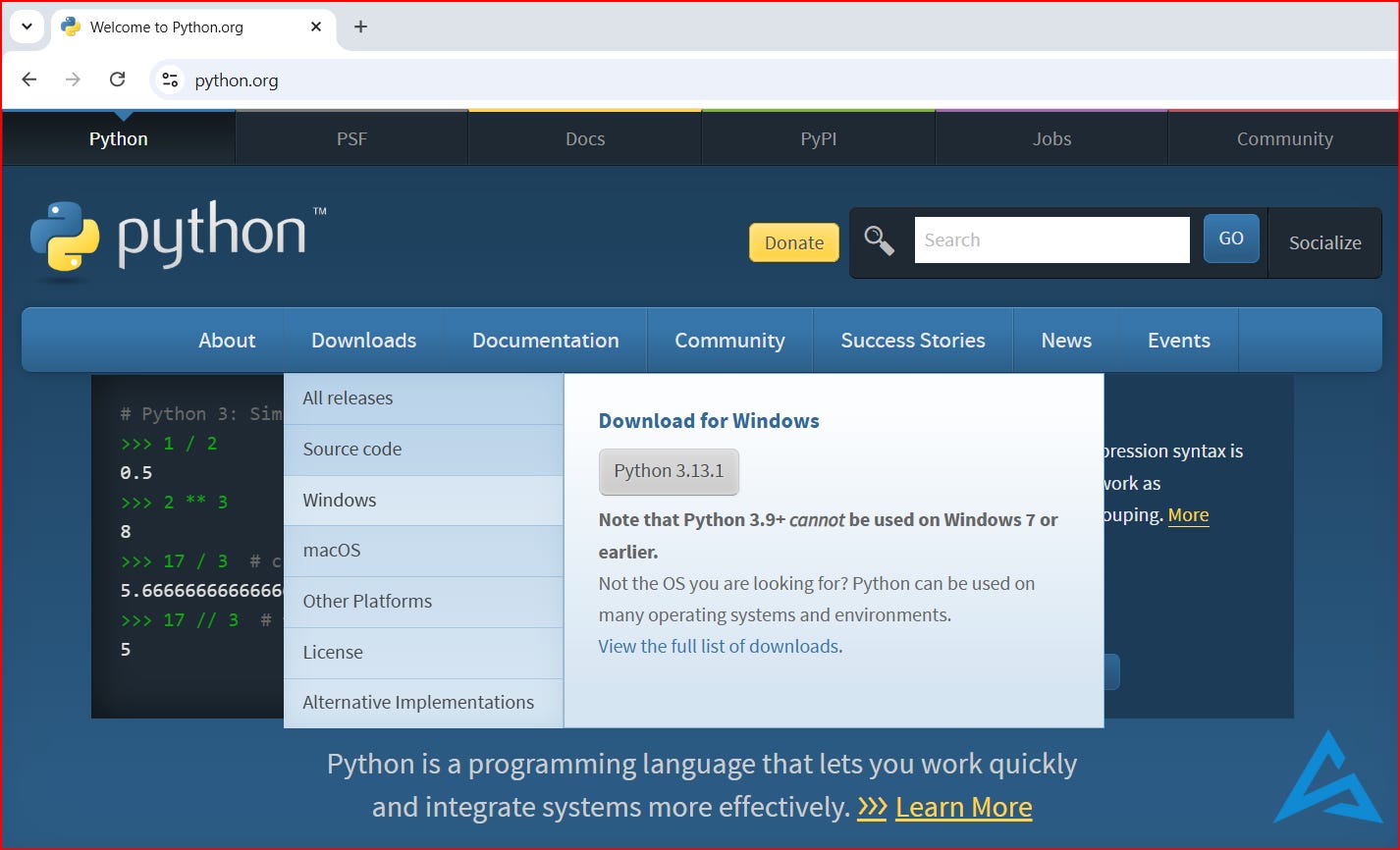Open the Events navigation menu
The image size is (1400, 850).
(x=1179, y=341)
